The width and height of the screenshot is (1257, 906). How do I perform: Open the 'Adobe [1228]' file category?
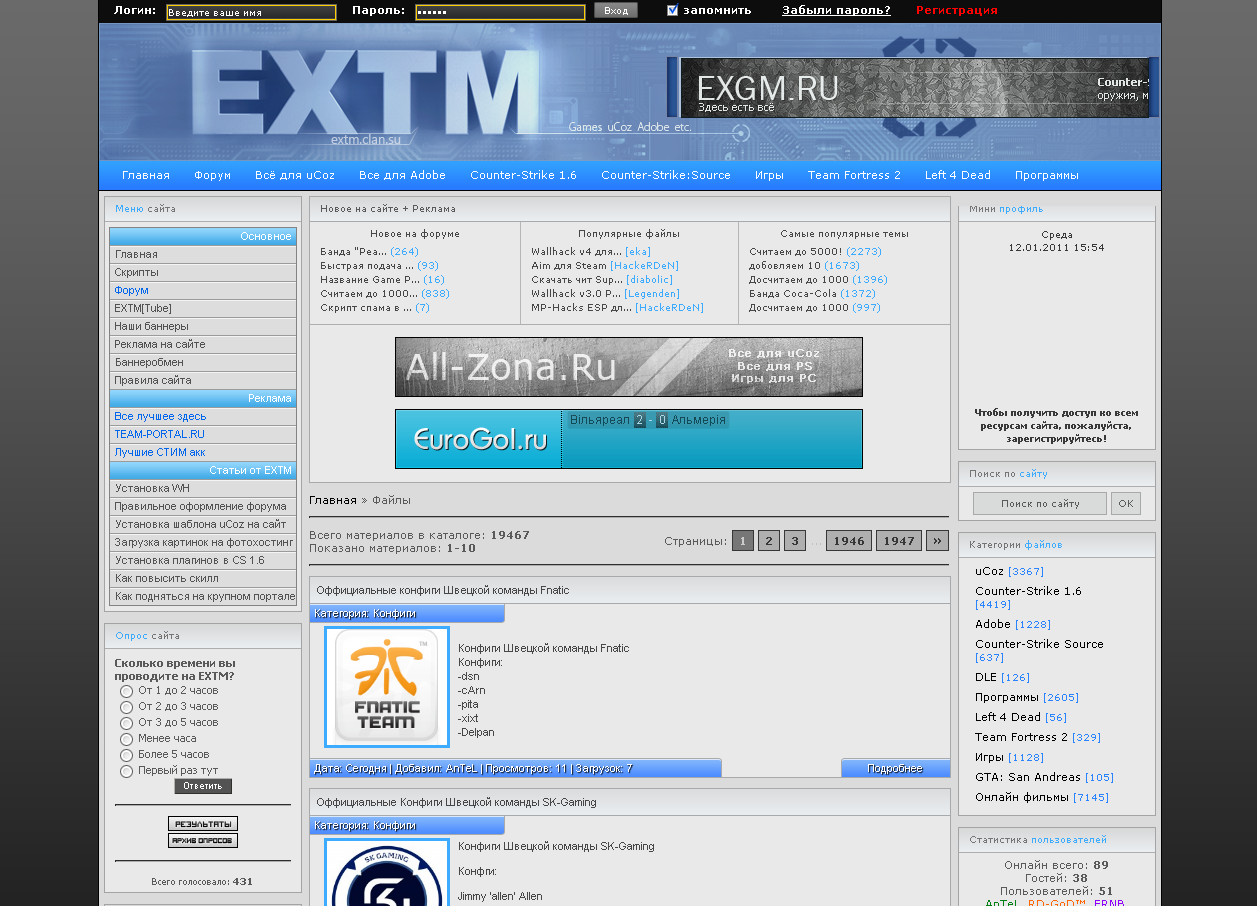coord(1013,624)
